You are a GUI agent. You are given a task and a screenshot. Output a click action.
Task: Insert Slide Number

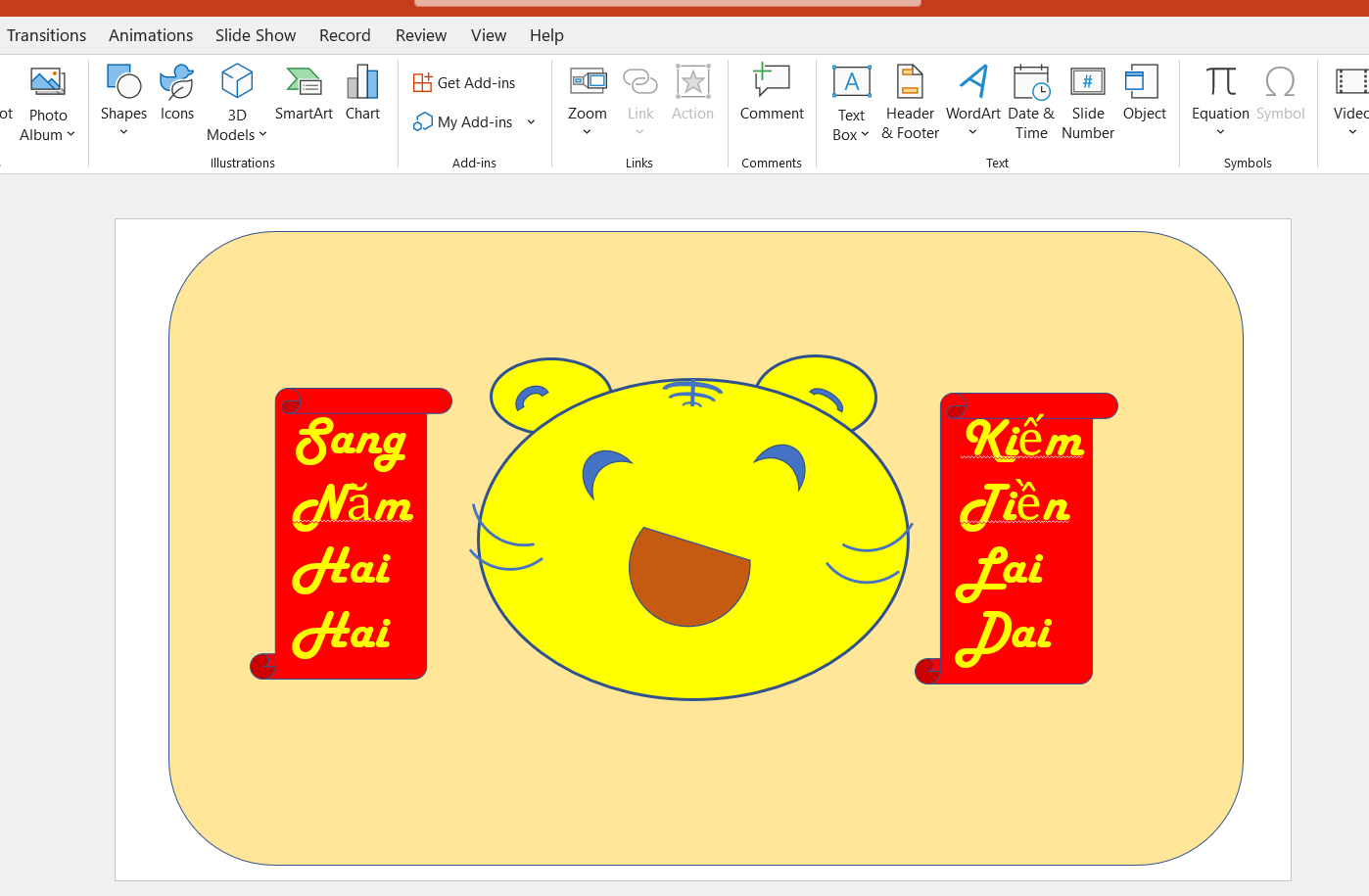click(x=1088, y=102)
